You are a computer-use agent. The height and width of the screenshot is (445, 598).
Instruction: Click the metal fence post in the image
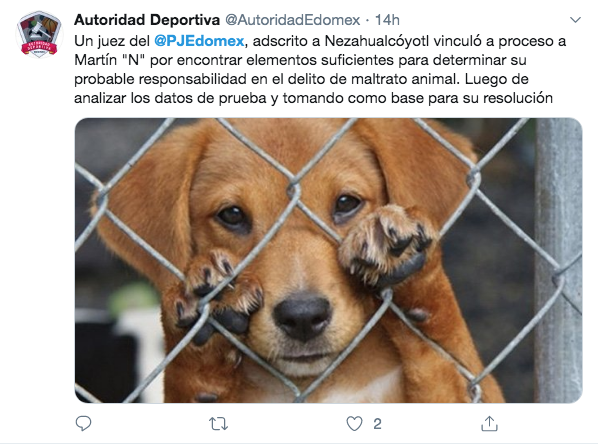coord(558,260)
